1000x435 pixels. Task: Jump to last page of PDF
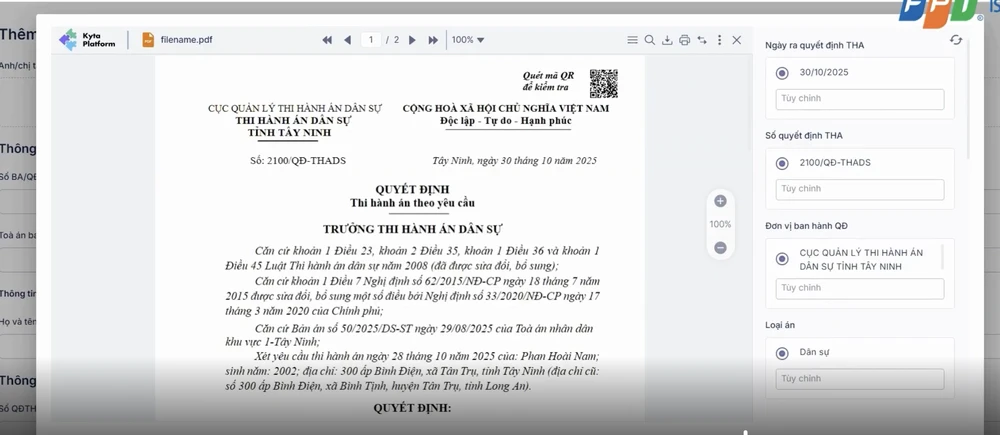point(433,40)
